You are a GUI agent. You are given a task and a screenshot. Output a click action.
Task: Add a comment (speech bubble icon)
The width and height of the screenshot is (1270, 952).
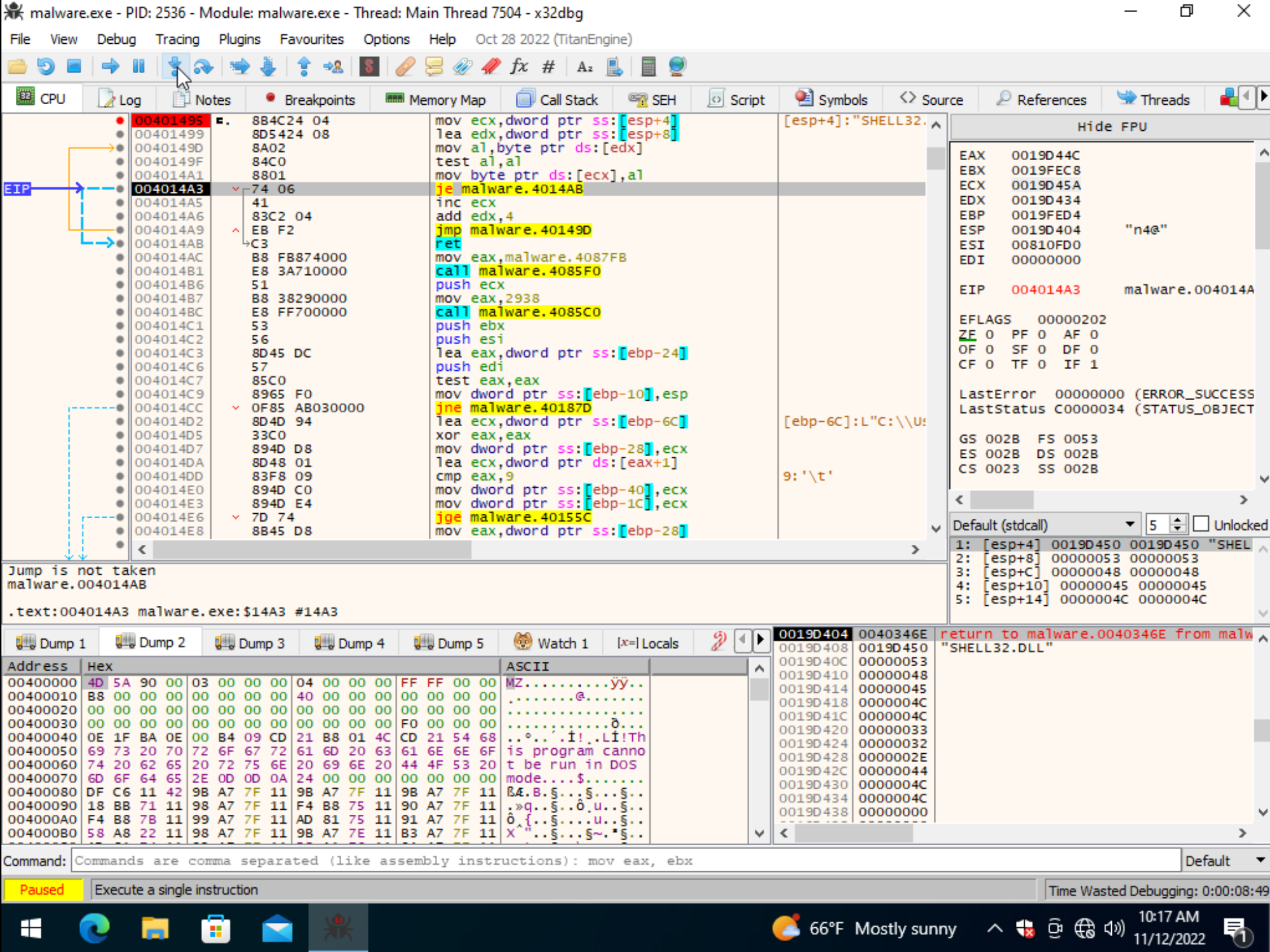pos(434,66)
